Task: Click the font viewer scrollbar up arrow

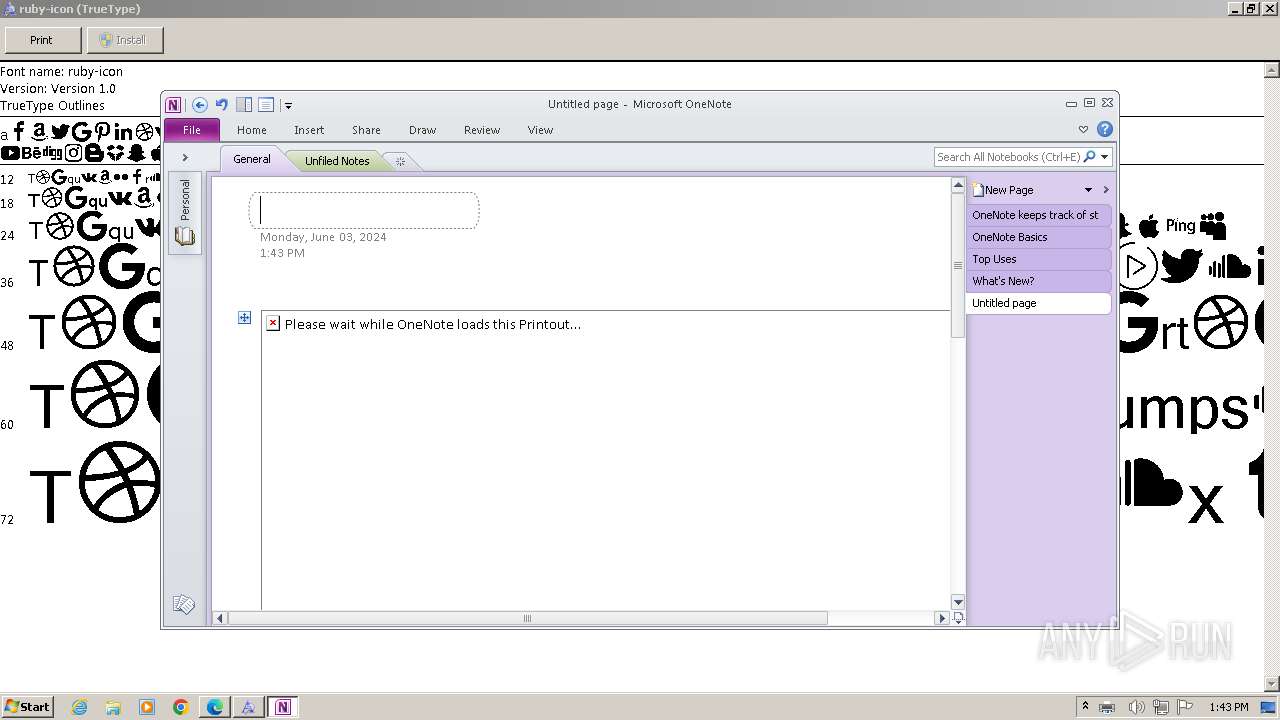Action: click(x=1272, y=70)
